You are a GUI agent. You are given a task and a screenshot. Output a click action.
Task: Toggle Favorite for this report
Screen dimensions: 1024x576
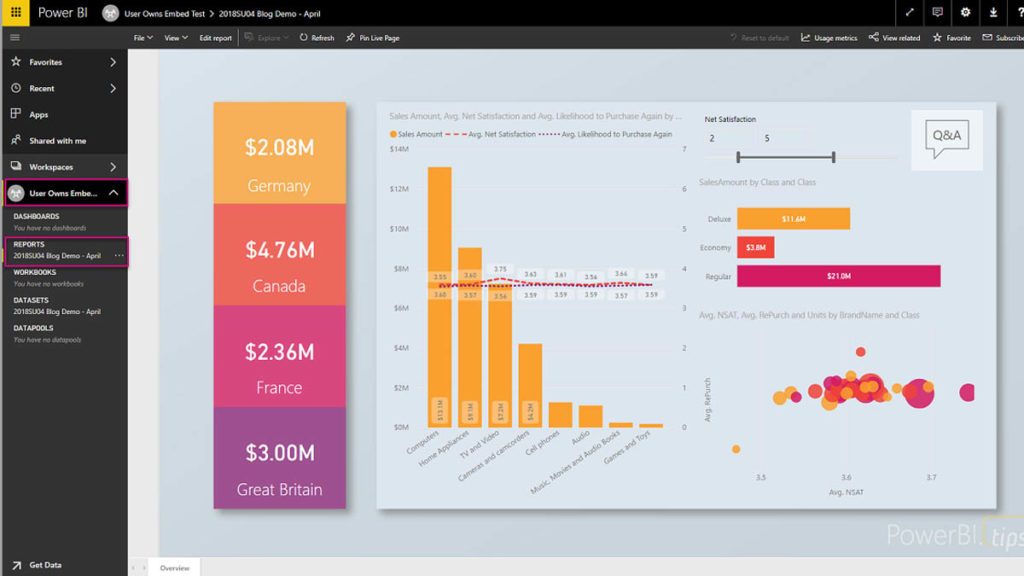(x=952, y=37)
